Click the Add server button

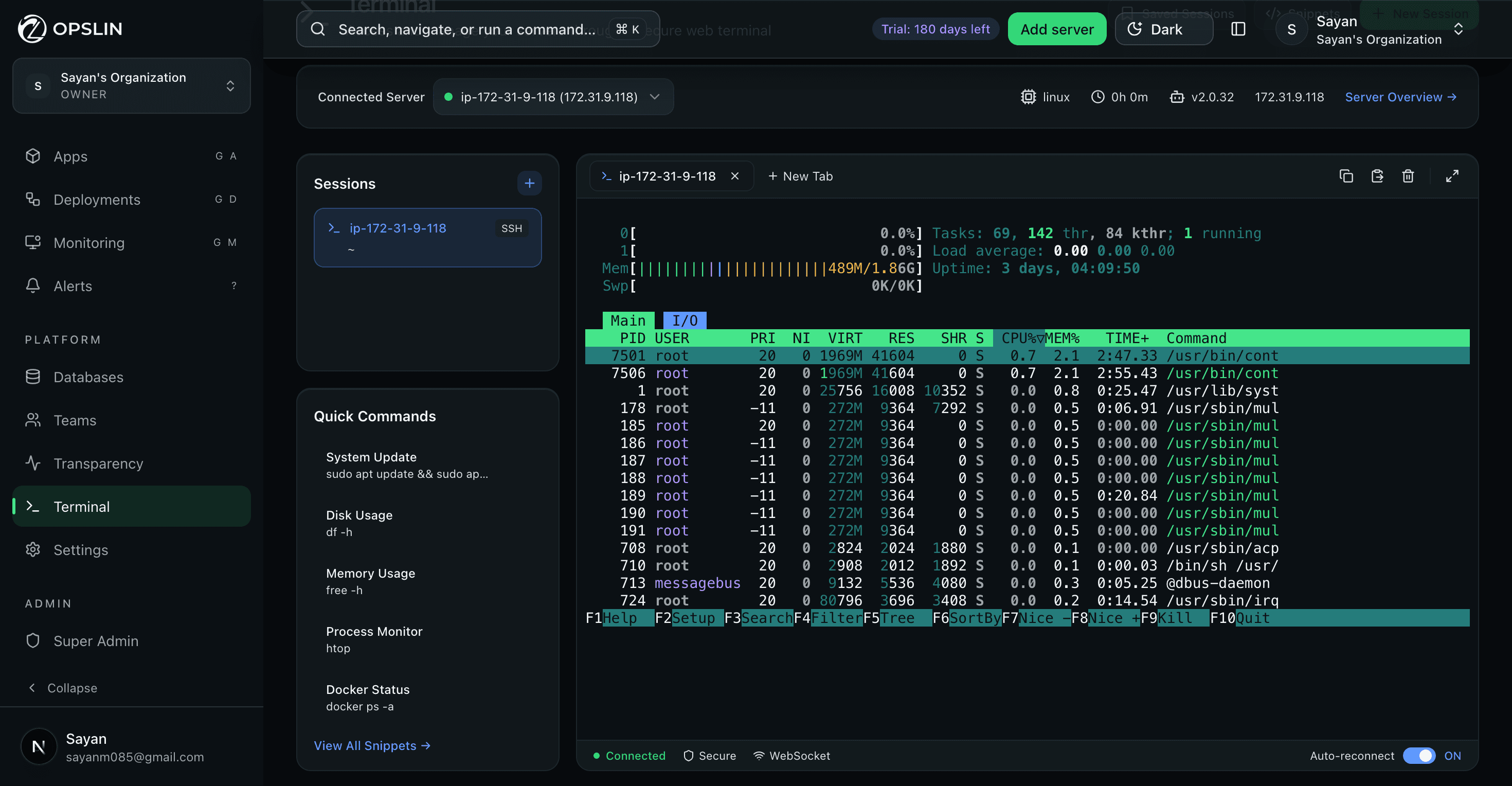(x=1057, y=29)
